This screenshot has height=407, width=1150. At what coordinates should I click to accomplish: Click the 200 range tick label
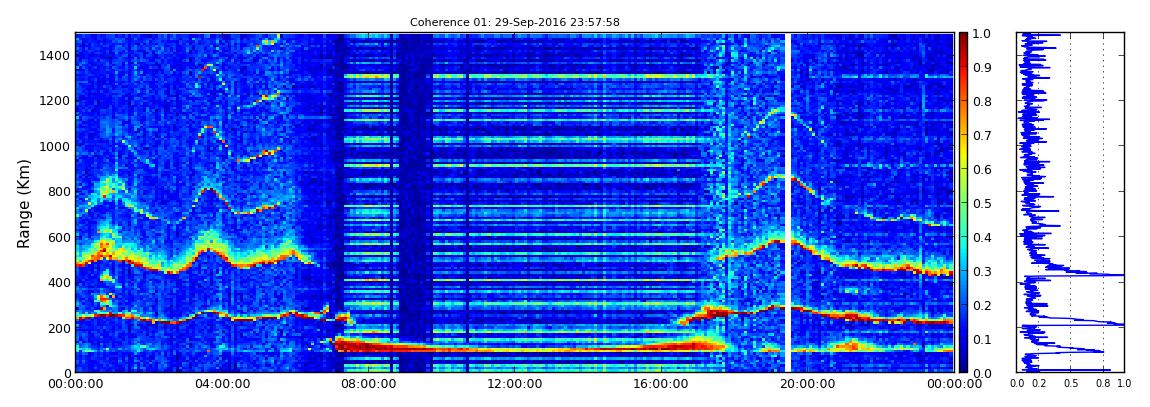pos(58,328)
